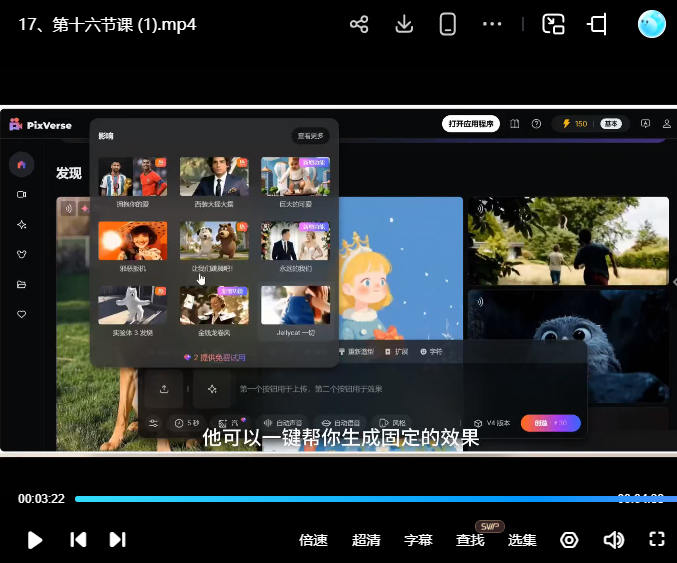Open the blue user avatar profile
This screenshot has height=563, width=677.
[x=651, y=25]
